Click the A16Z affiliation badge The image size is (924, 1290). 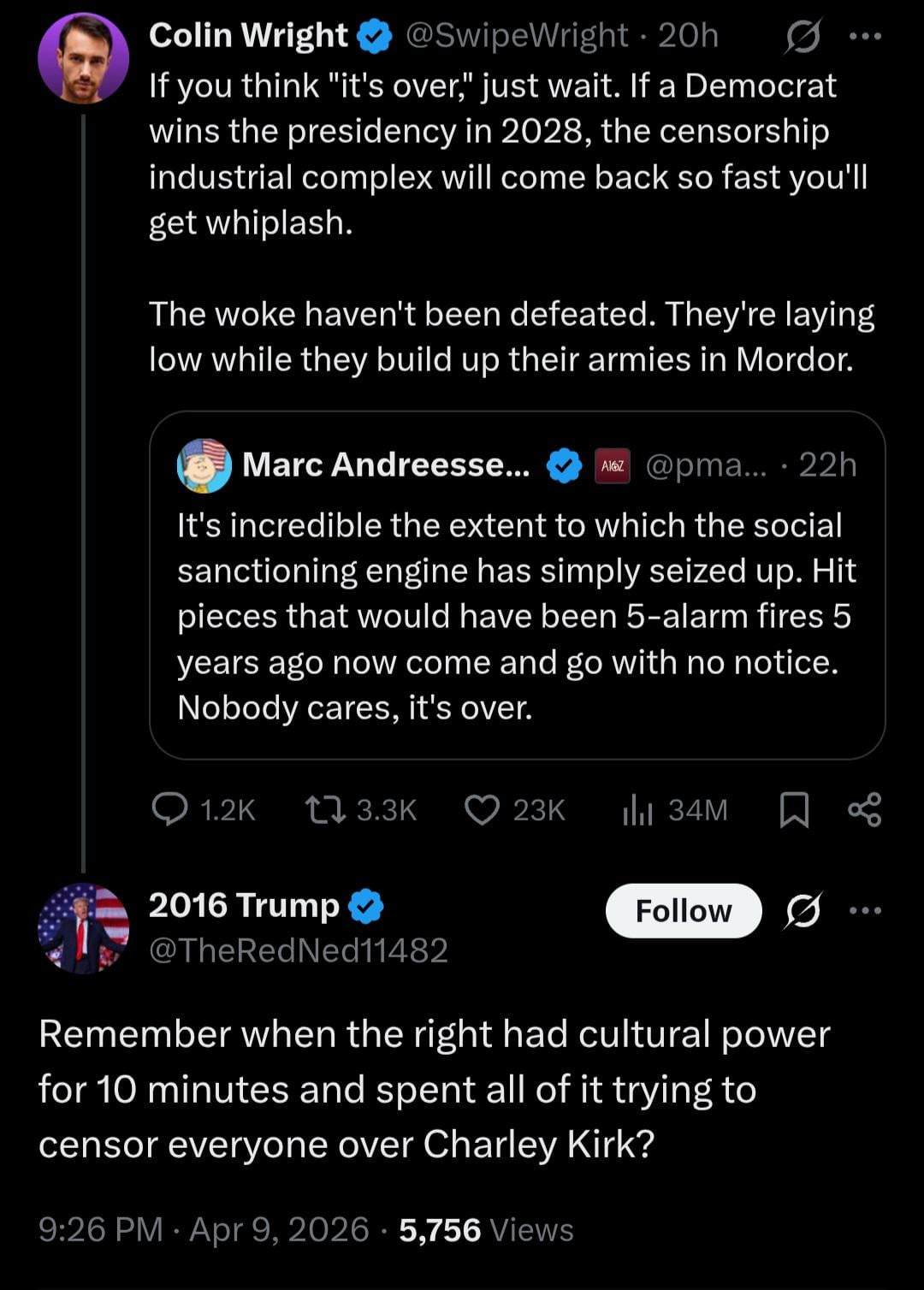613,465
